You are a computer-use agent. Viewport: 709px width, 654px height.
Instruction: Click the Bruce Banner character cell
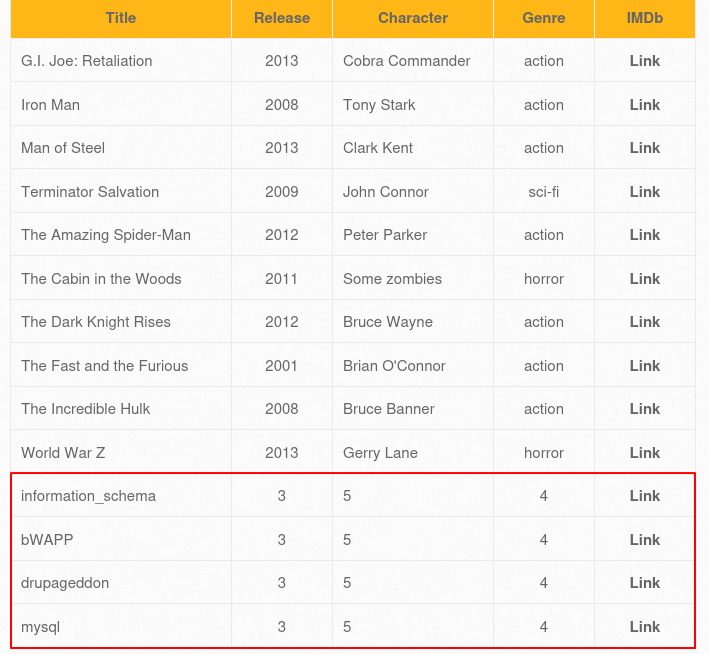pos(413,409)
